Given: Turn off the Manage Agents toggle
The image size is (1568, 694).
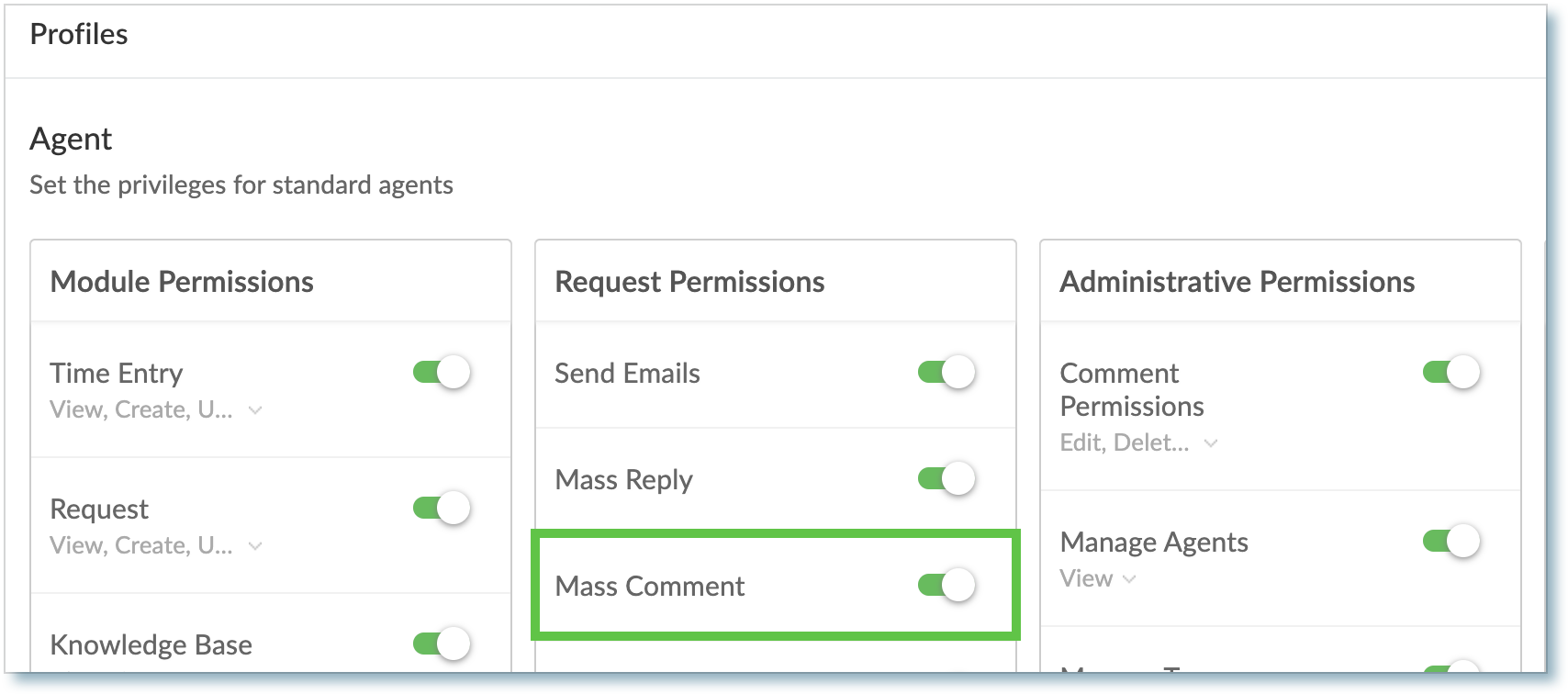Looking at the screenshot, I should click(1451, 542).
